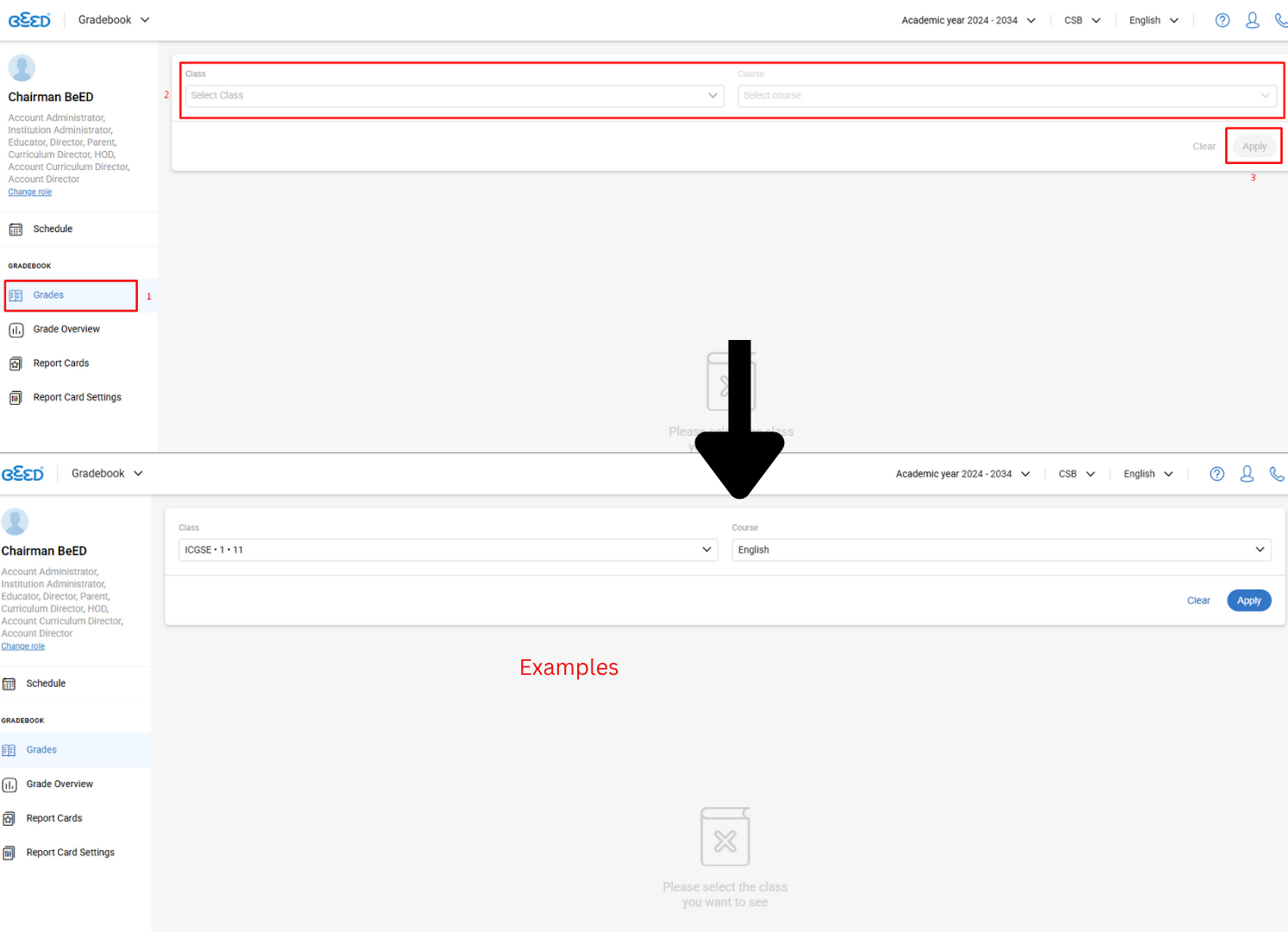Open the empty 'Select course' dropdown
1288x932 pixels.
1007,96
